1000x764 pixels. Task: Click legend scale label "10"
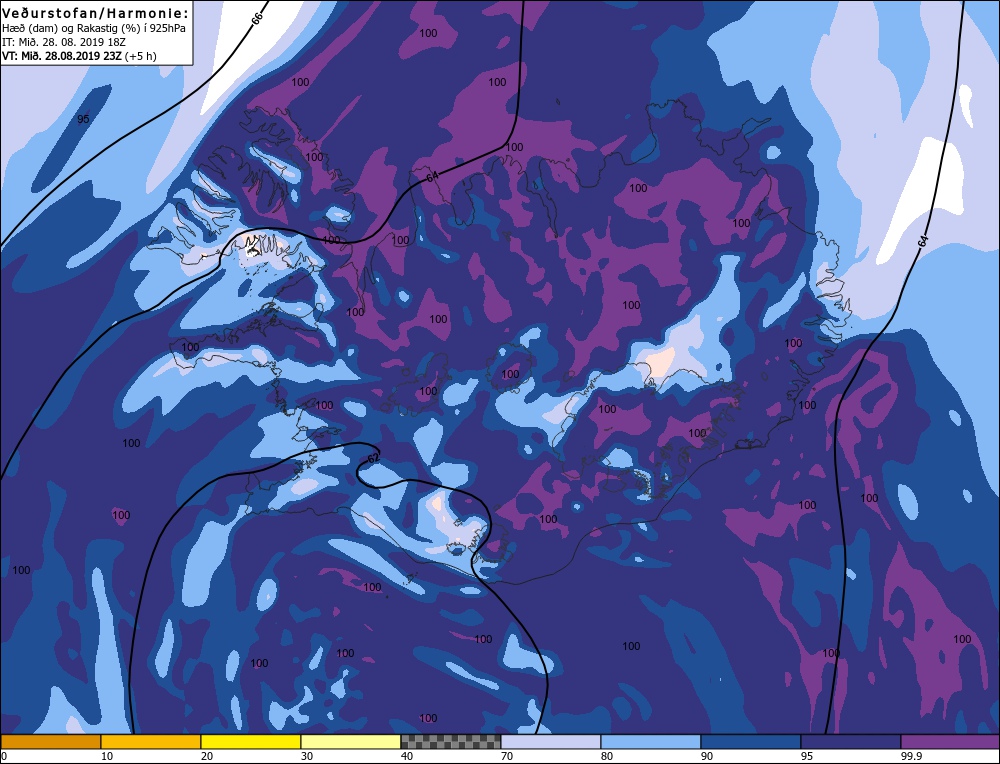pos(107,756)
